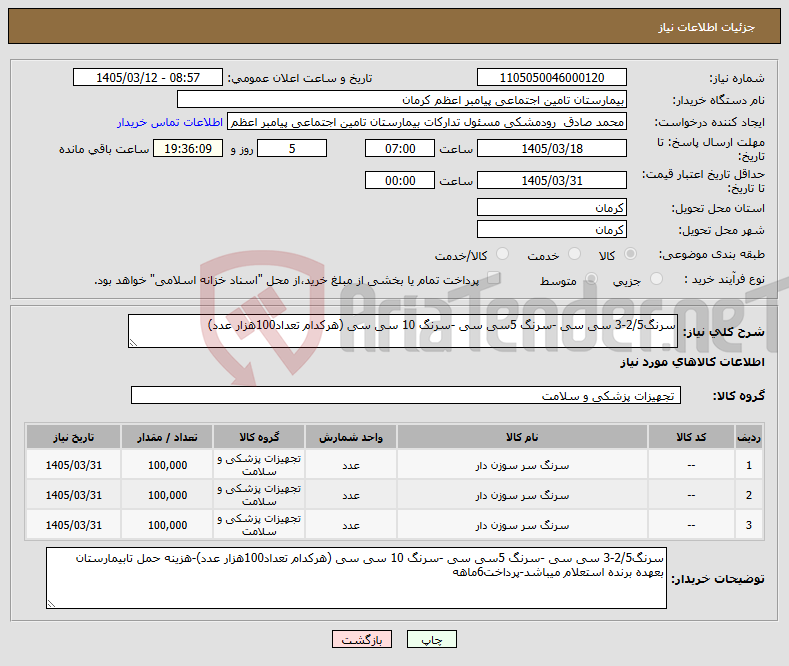Screen dimensions: 789x666
Task: Click need date 1405/03/31 in row 1
Action: pyautogui.click(x=73, y=465)
